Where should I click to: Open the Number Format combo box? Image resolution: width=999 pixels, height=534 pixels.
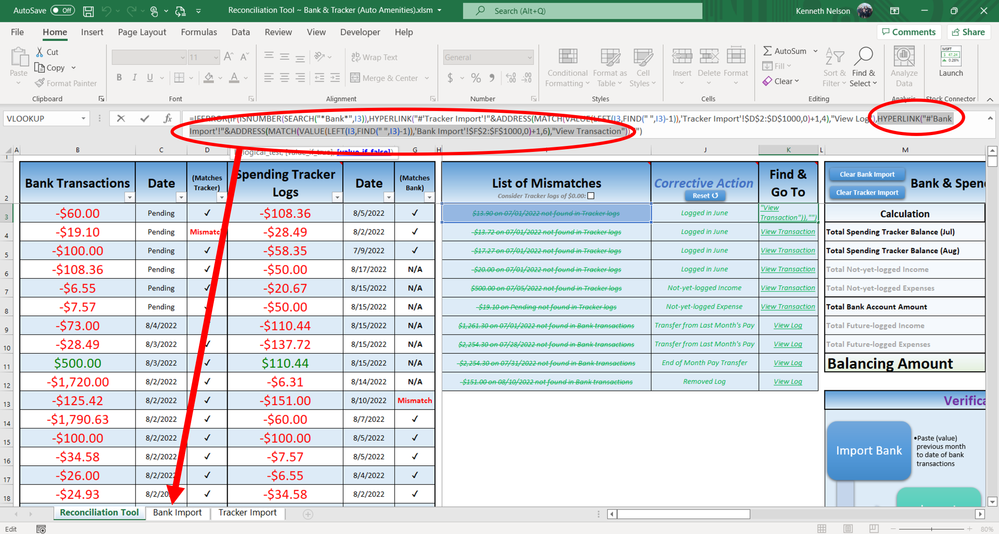click(x=488, y=57)
